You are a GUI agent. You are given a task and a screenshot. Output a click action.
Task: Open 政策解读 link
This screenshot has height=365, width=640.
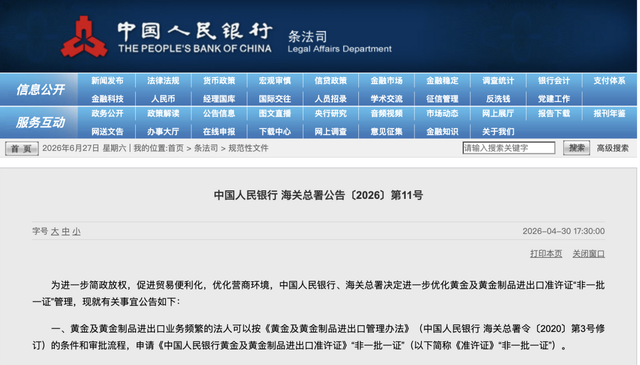163,114
